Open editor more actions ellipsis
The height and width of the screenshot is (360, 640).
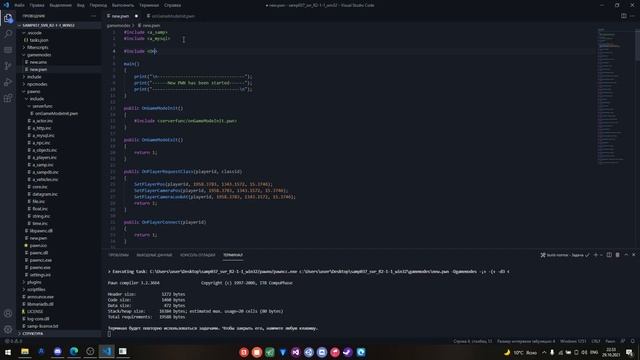click(x=633, y=16)
